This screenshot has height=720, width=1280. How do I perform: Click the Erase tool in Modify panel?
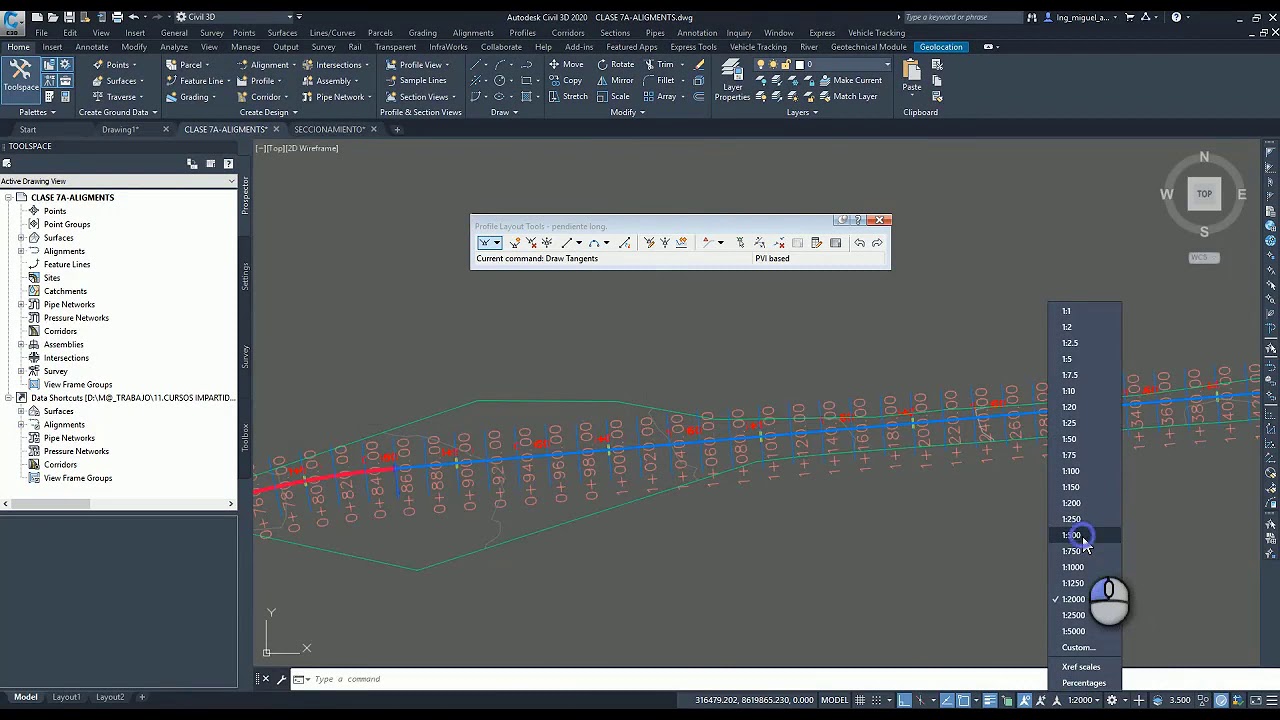699,64
